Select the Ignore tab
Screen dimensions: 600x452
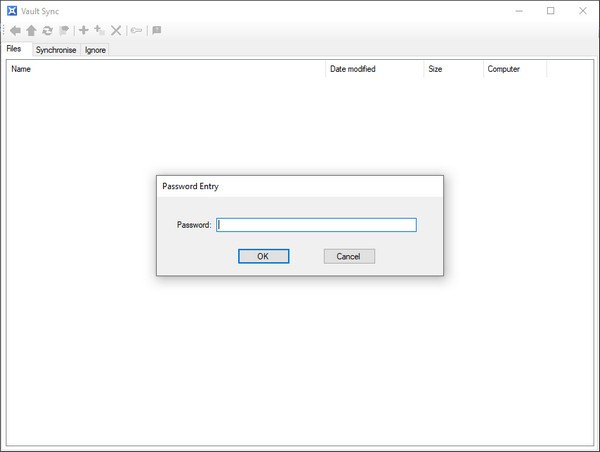95,49
